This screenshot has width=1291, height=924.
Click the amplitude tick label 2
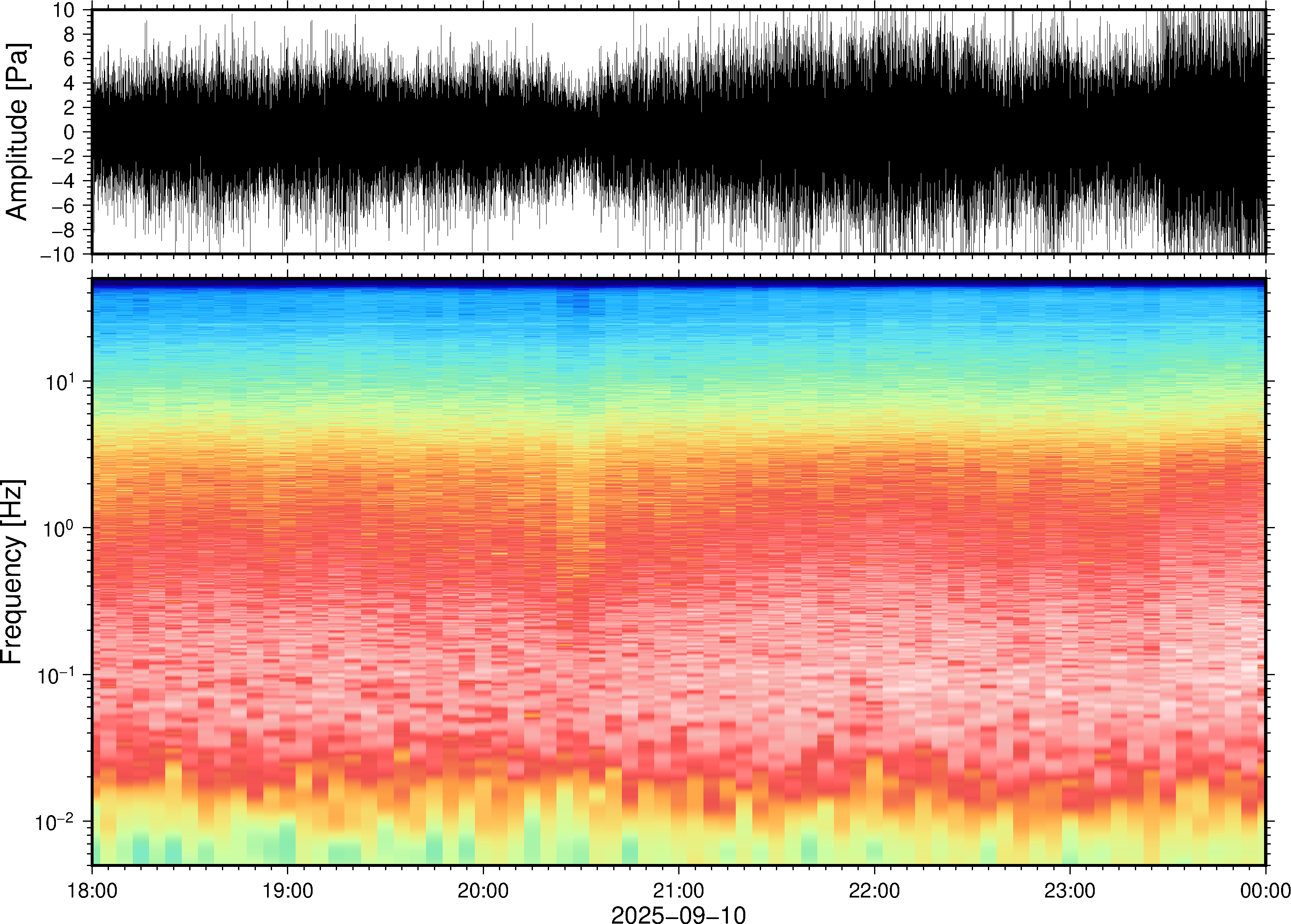pyautogui.click(x=69, y=108)
